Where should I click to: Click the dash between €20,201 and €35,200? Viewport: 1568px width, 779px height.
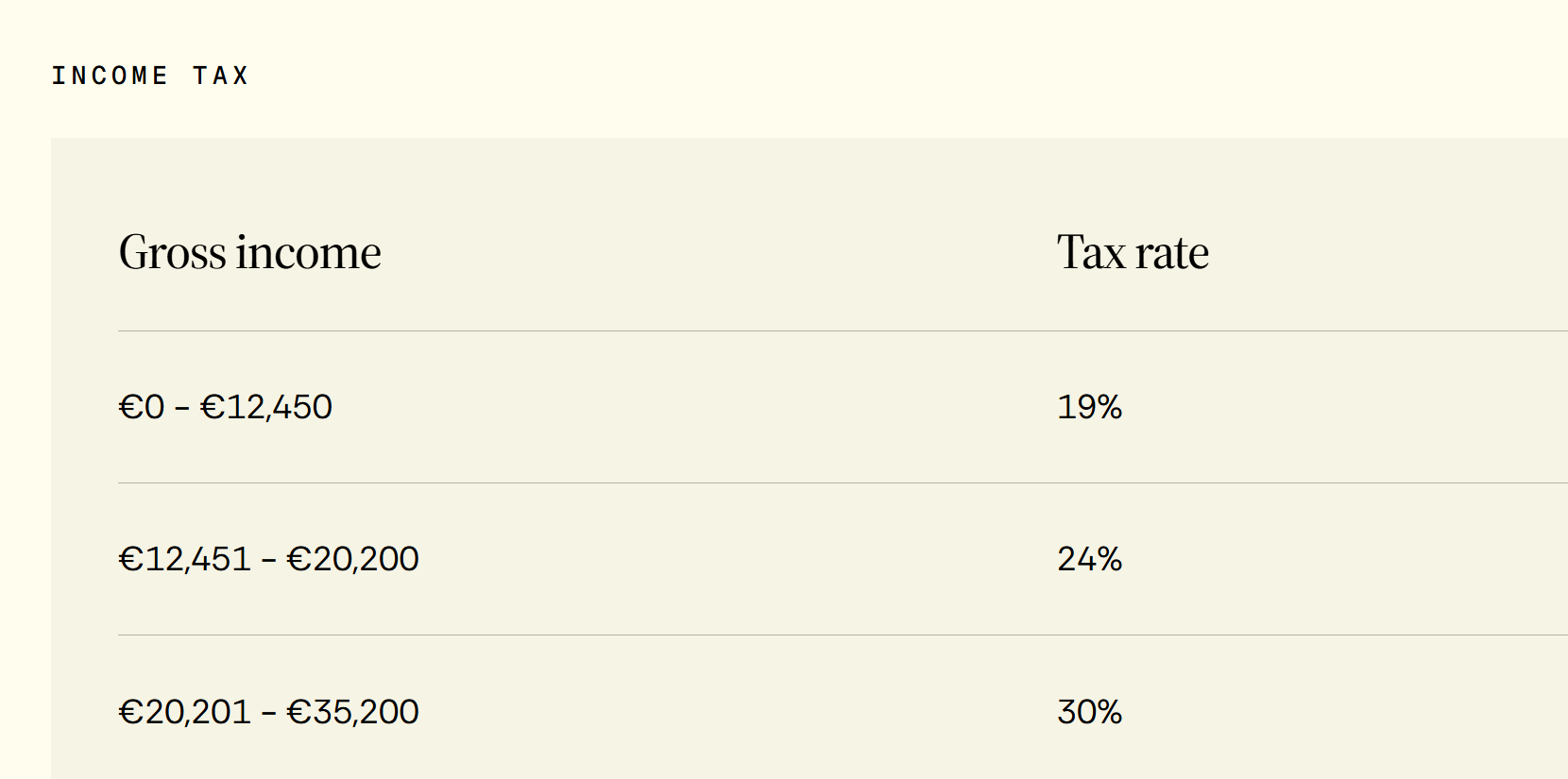tap(269, 714)
